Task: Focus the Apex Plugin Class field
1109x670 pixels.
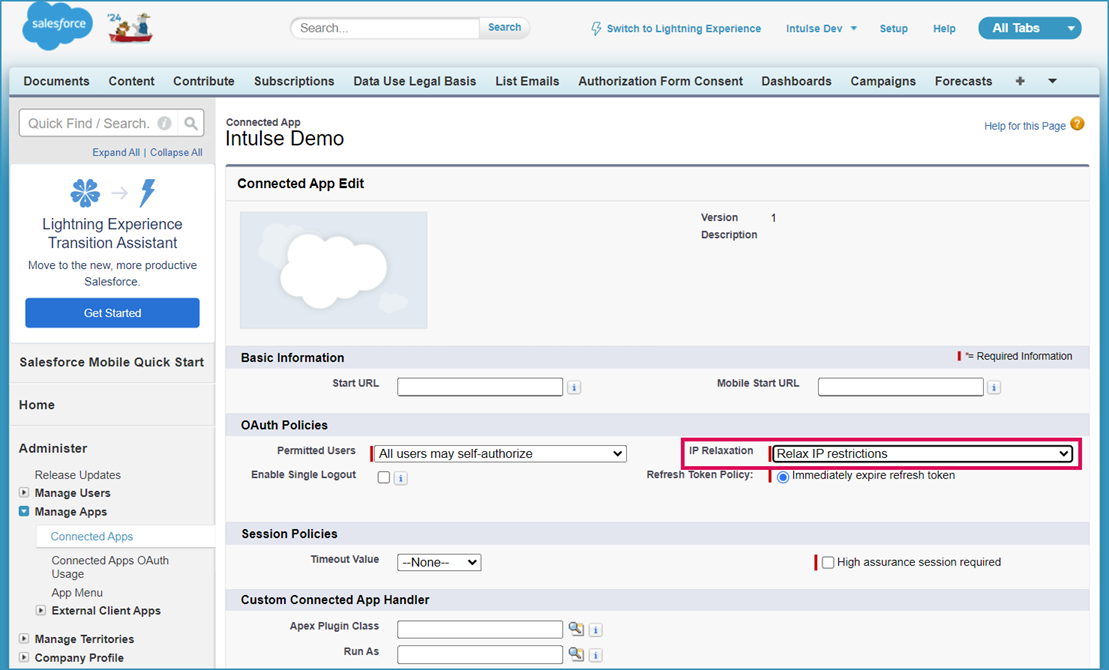Action: click(480, 630)
